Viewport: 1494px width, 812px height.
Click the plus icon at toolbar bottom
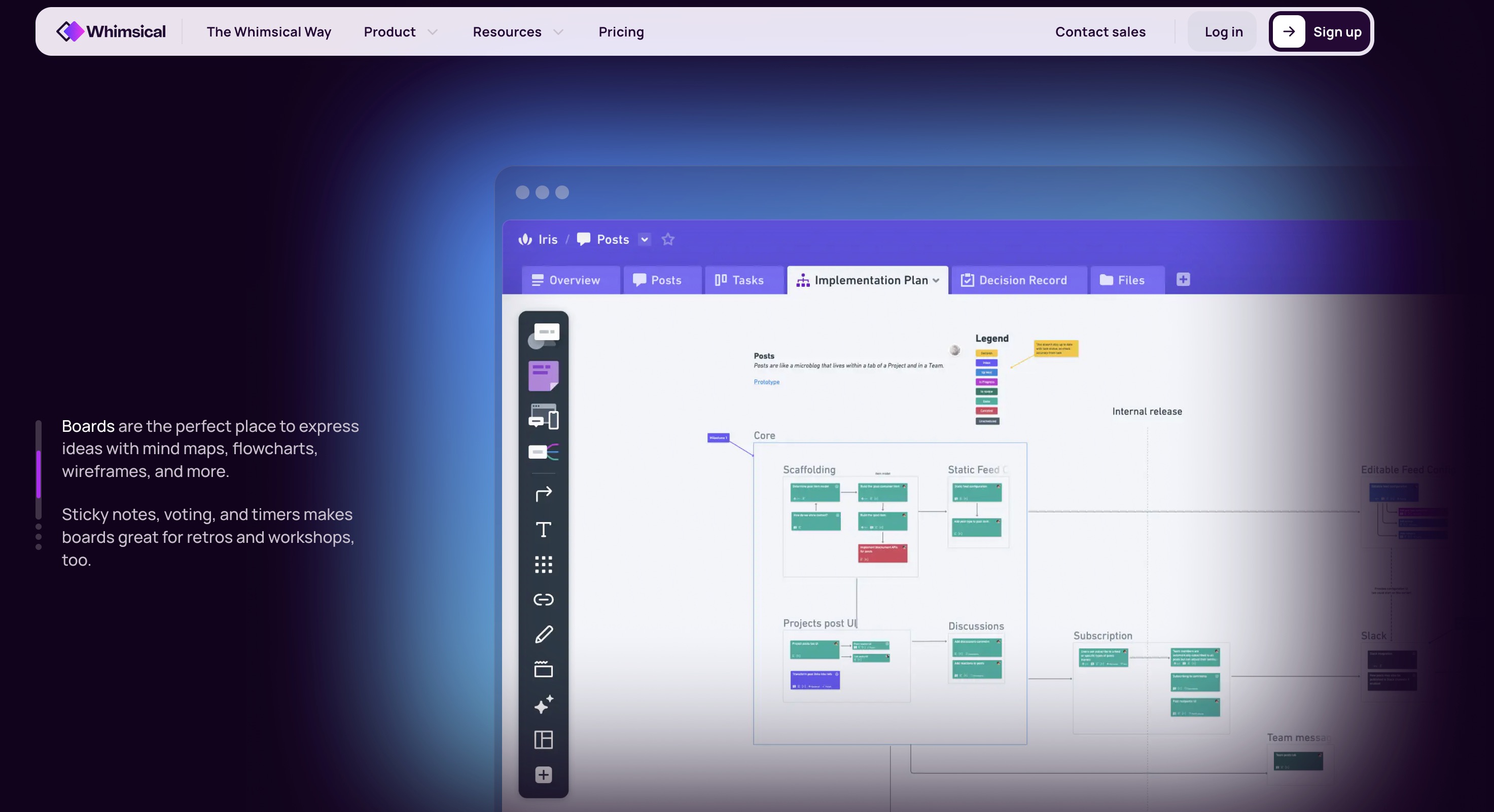(x=544, y=775)
